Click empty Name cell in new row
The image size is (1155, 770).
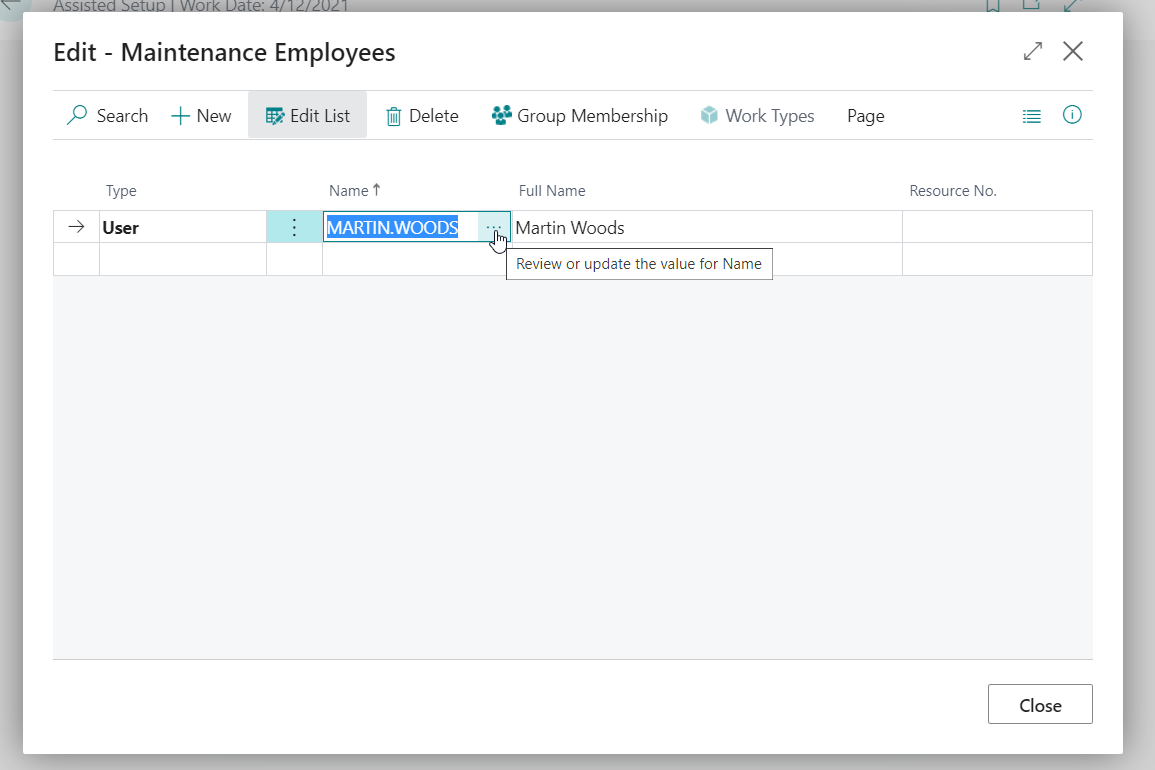pyautogui.click(x=416, y=259)
